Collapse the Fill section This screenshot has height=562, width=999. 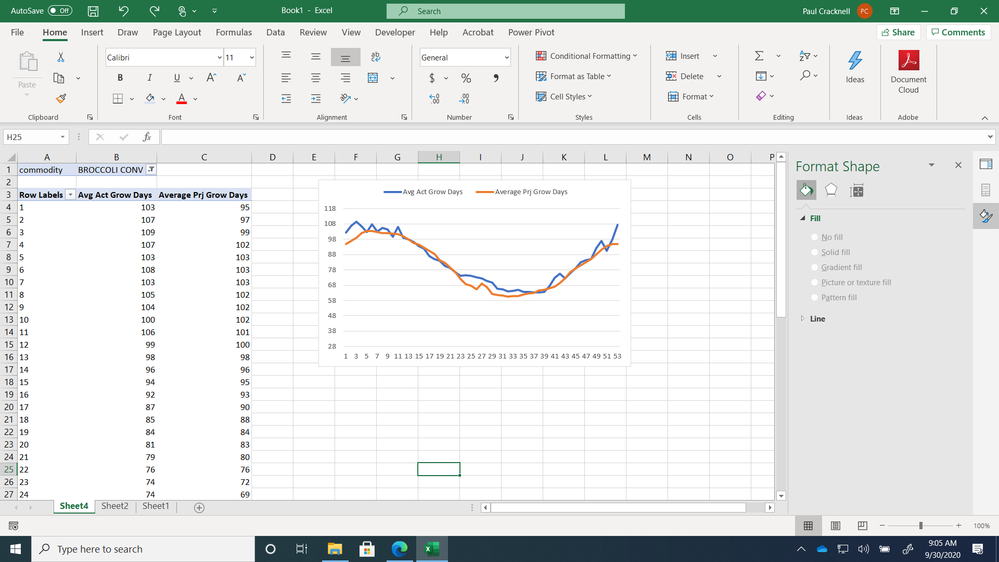[x=802, y=219]
